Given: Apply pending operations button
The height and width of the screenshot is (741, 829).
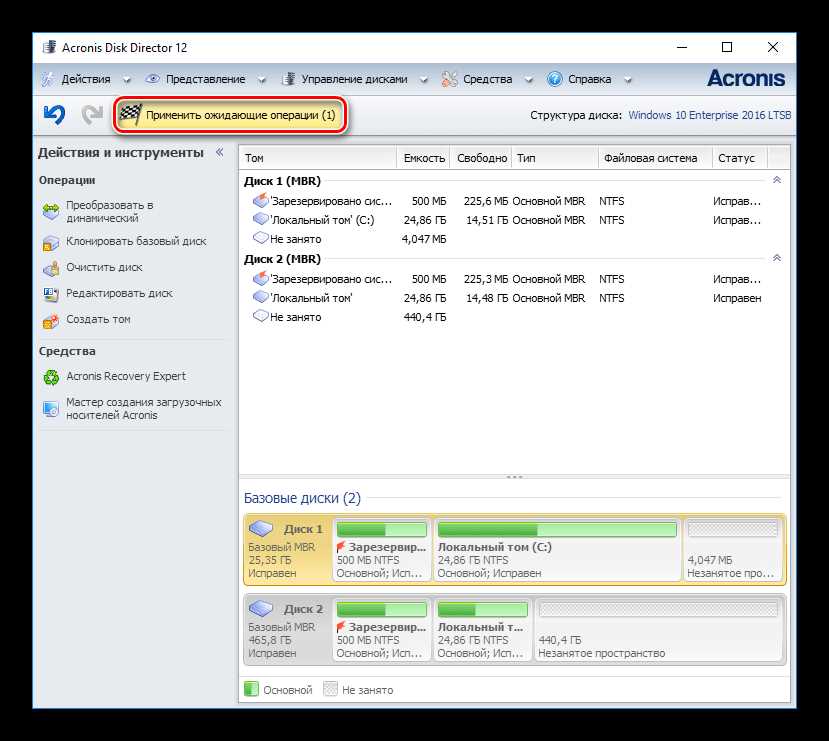Looking at the screenshot, I should (231, 115).
